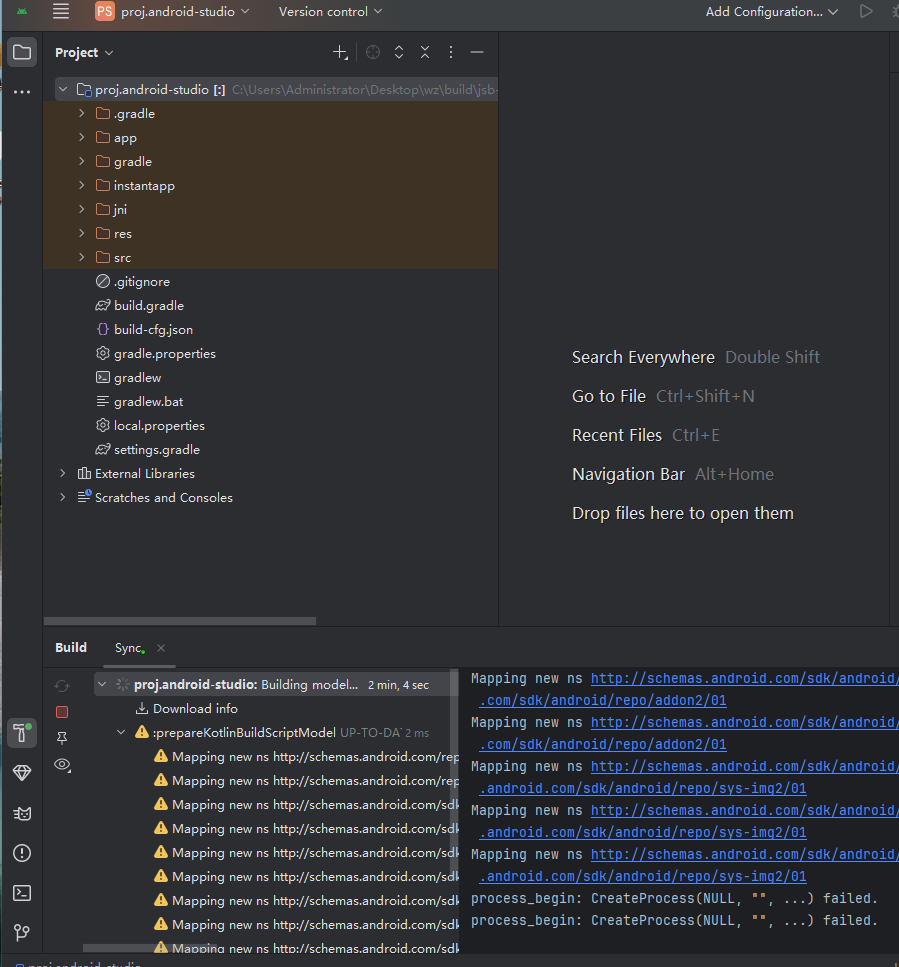Stop the running sync with red square
Screen dimensions: 899x967
point(62,712)
